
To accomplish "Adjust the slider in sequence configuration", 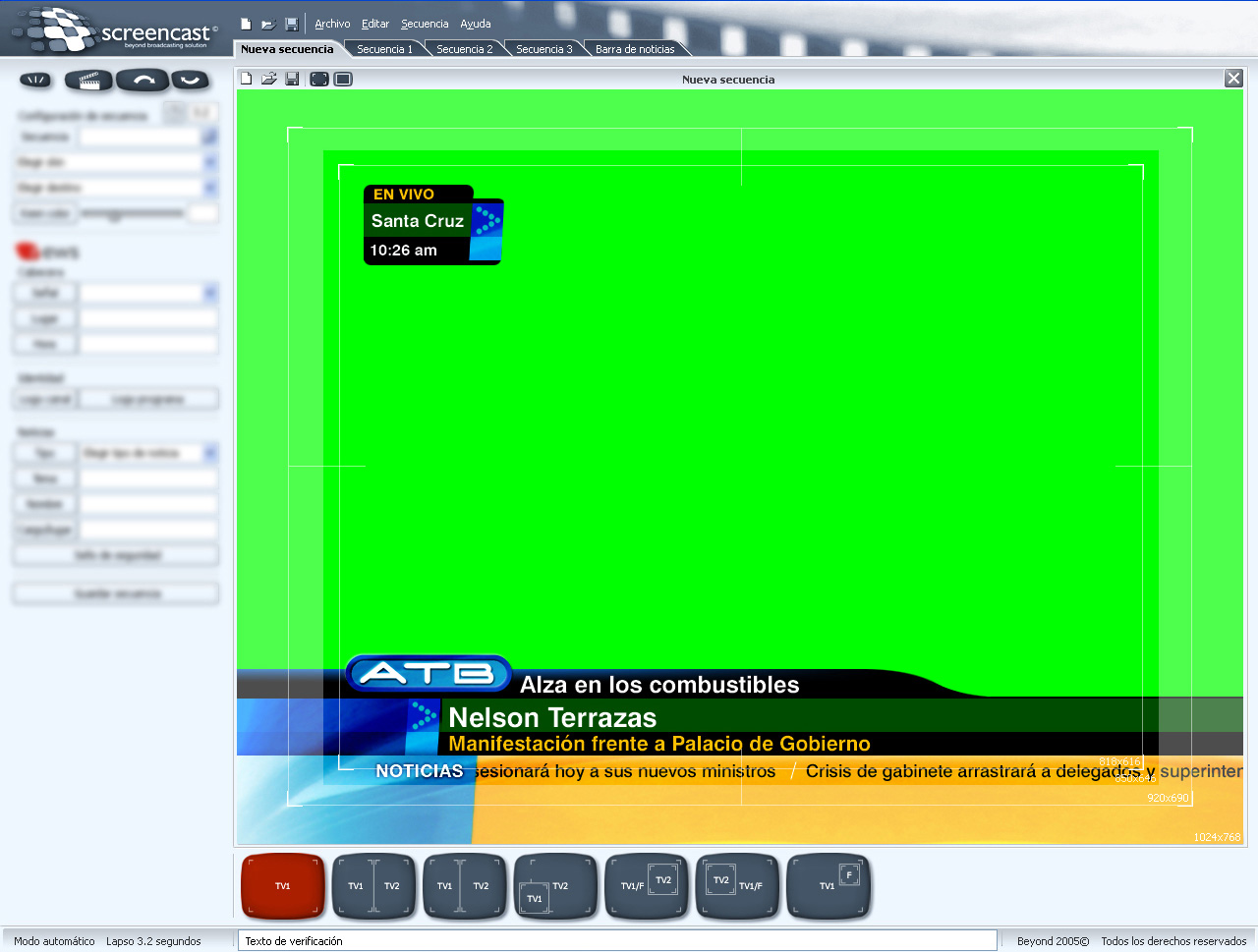I will (115, 214).
